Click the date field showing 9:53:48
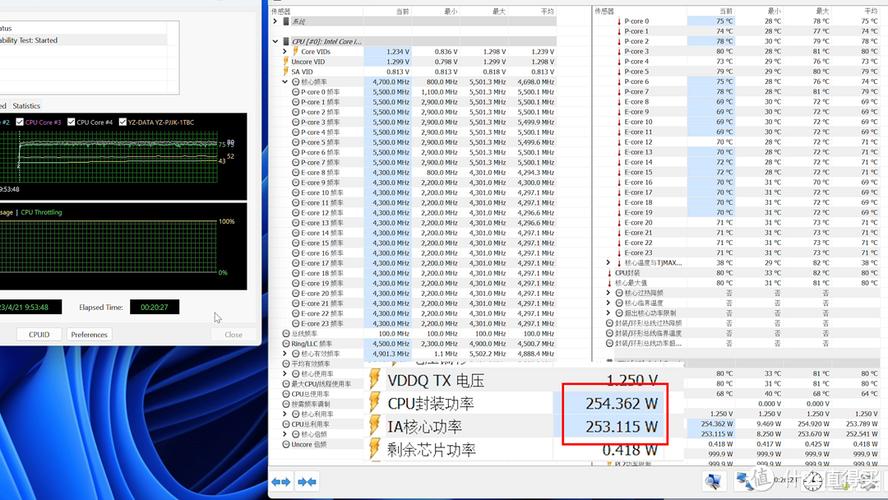The width and height of the screenshot is (888, 500). [31, 307]
